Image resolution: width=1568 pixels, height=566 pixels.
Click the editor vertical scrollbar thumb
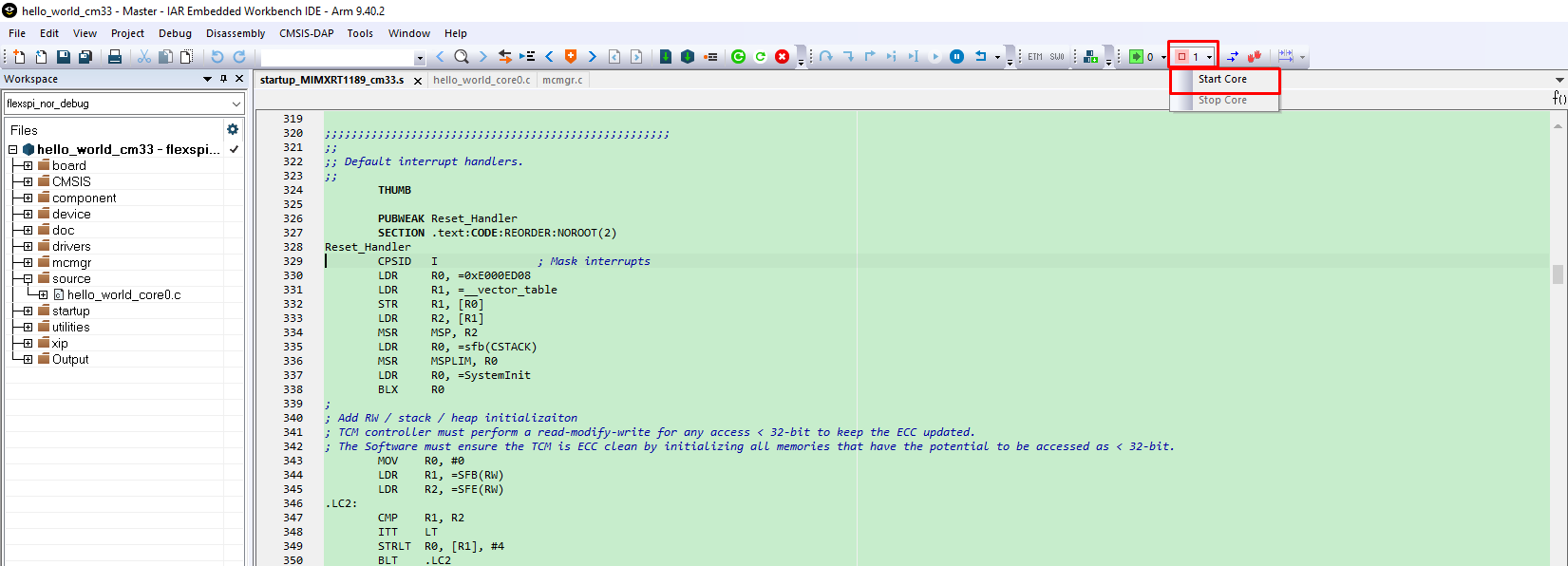pyautogui.click(x=1558, y=274)
